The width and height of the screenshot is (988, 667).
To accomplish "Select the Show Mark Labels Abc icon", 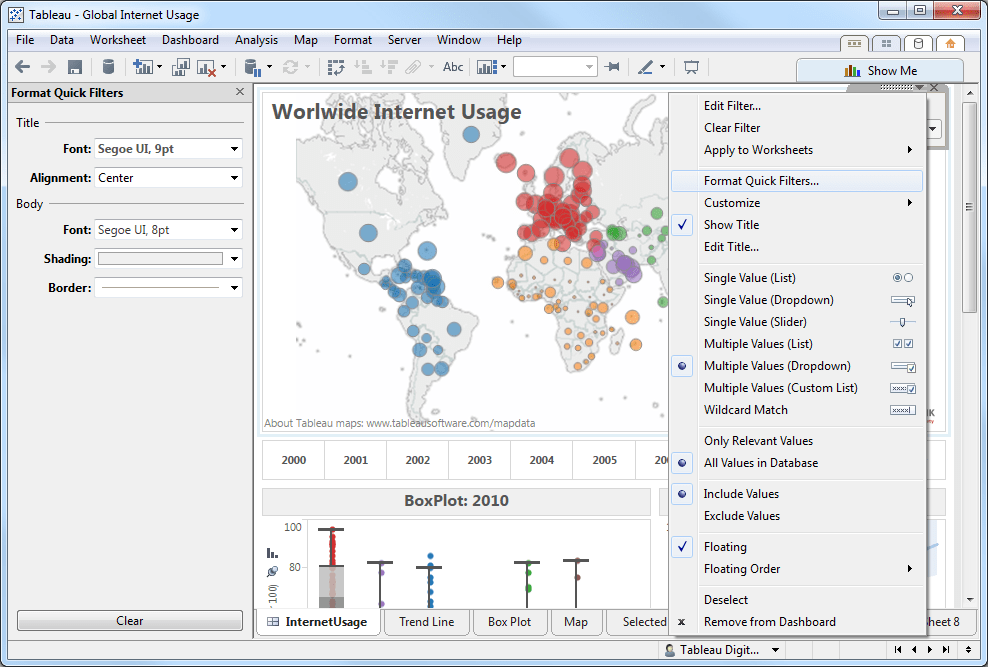I will pos(452,67).
